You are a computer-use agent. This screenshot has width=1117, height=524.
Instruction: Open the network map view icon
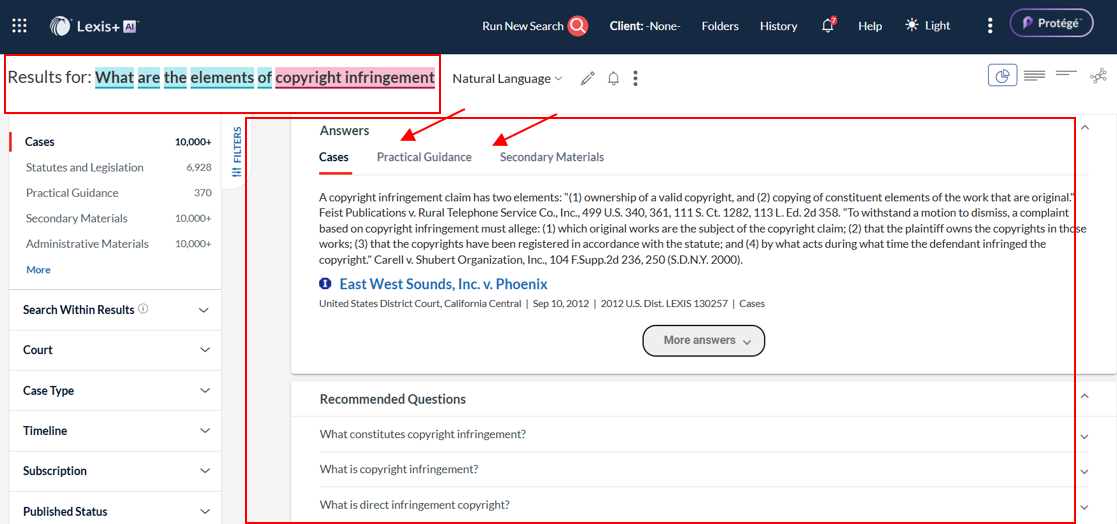tap(1098, 75)
